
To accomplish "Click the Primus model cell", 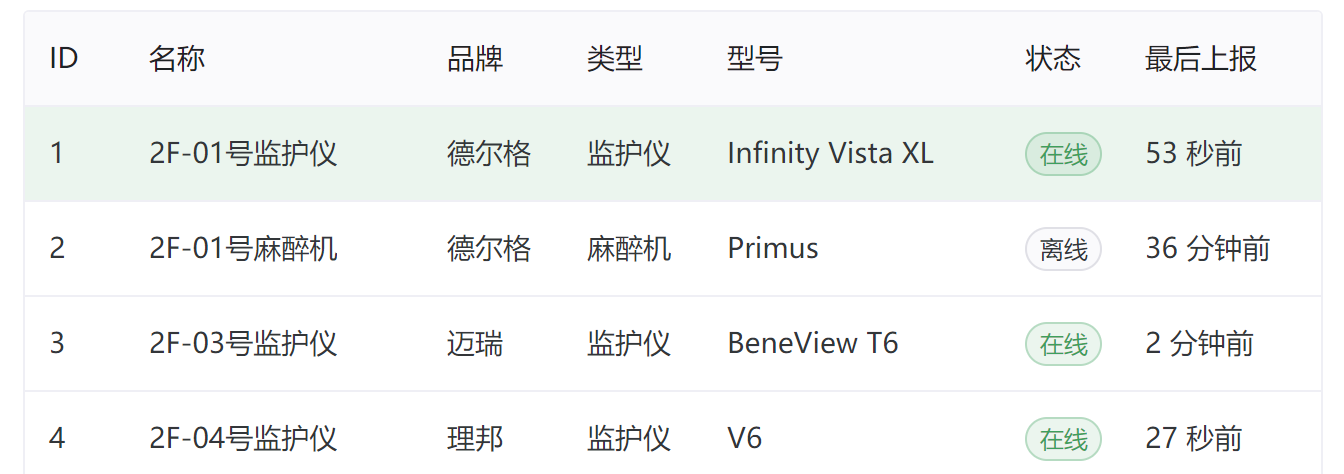I will point(773,248).
